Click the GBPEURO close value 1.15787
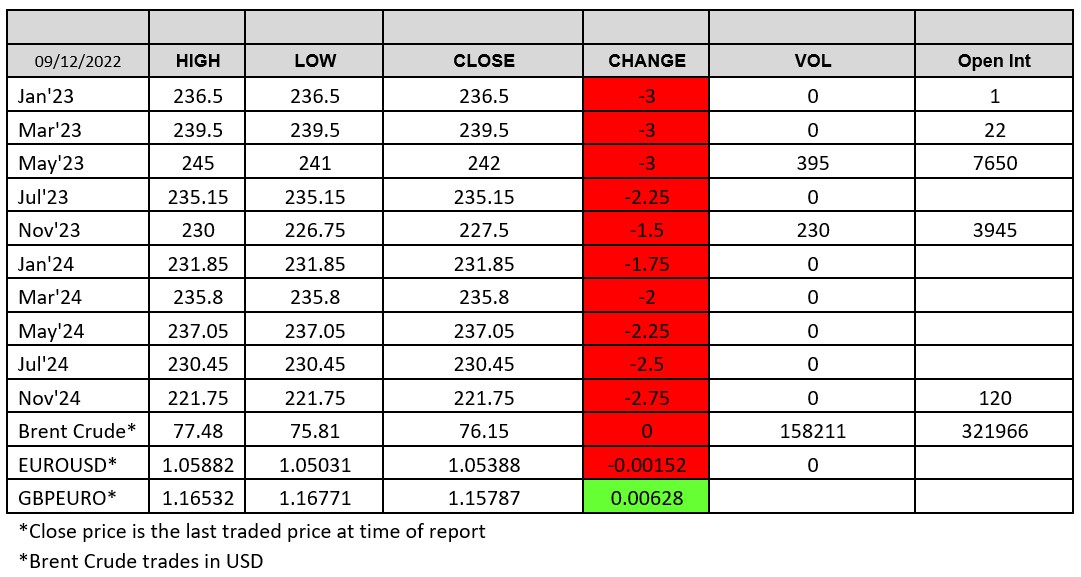This screenshot has height=577, width=1081. tap(484, 497)
